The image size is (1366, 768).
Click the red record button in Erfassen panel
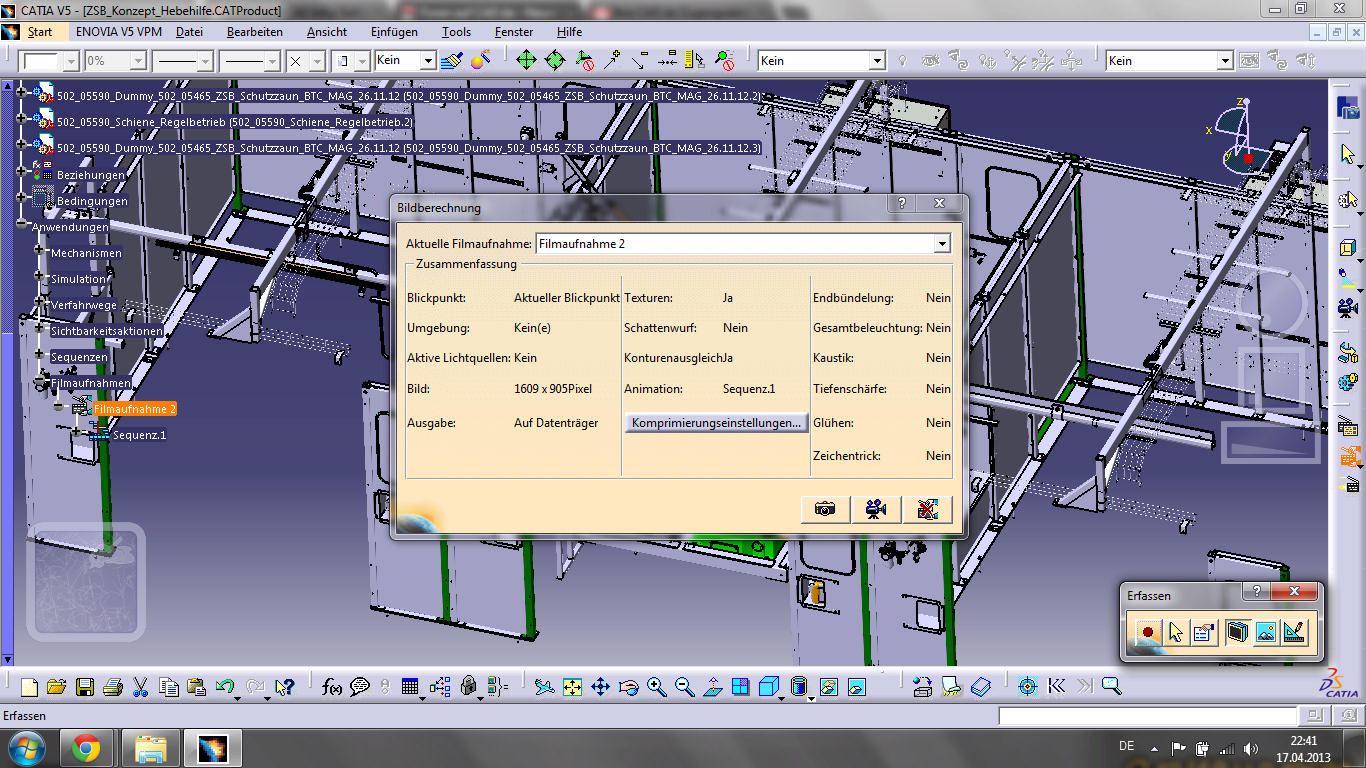point(1148,632)
